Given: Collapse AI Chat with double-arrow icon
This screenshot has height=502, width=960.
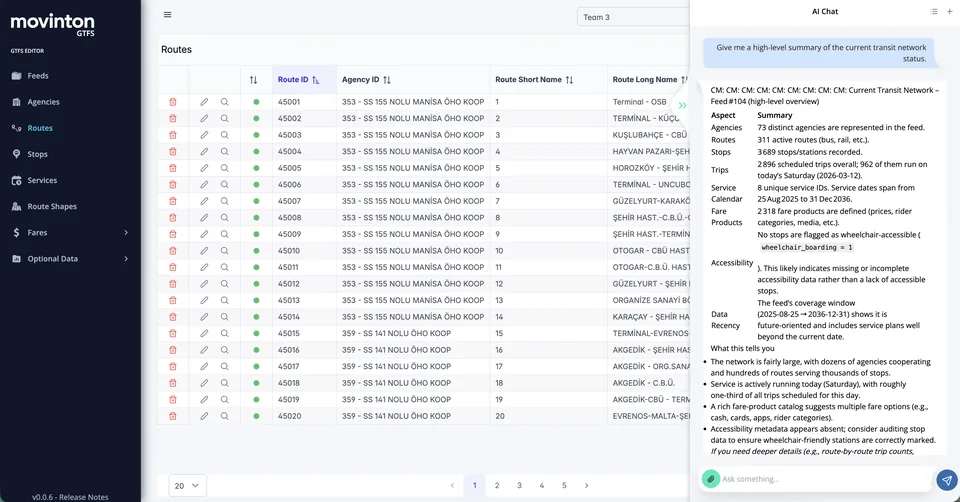Looking at the screenshot, I should point(682,105).
